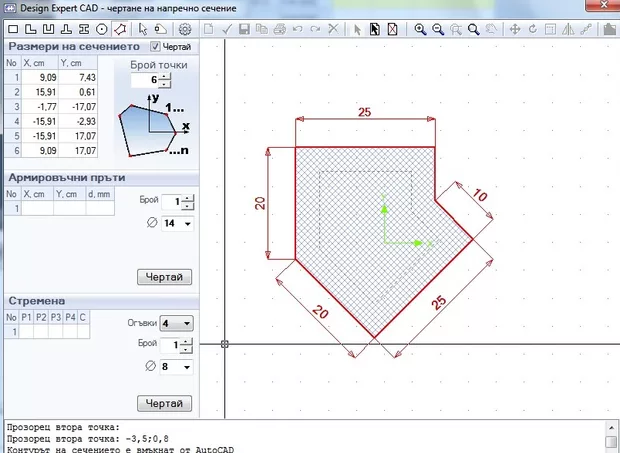Select the rectangular section shape tool
This screenshot has width=620, height=453.
(x=13, y=29)
